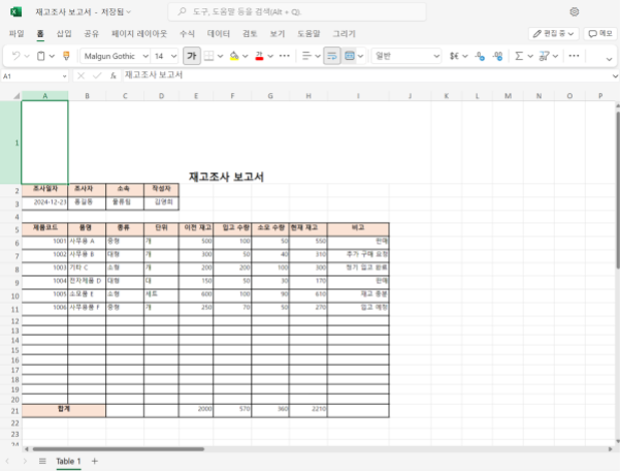Confirm formula entry check icon
622x472 pixels.
click(97, 76)
